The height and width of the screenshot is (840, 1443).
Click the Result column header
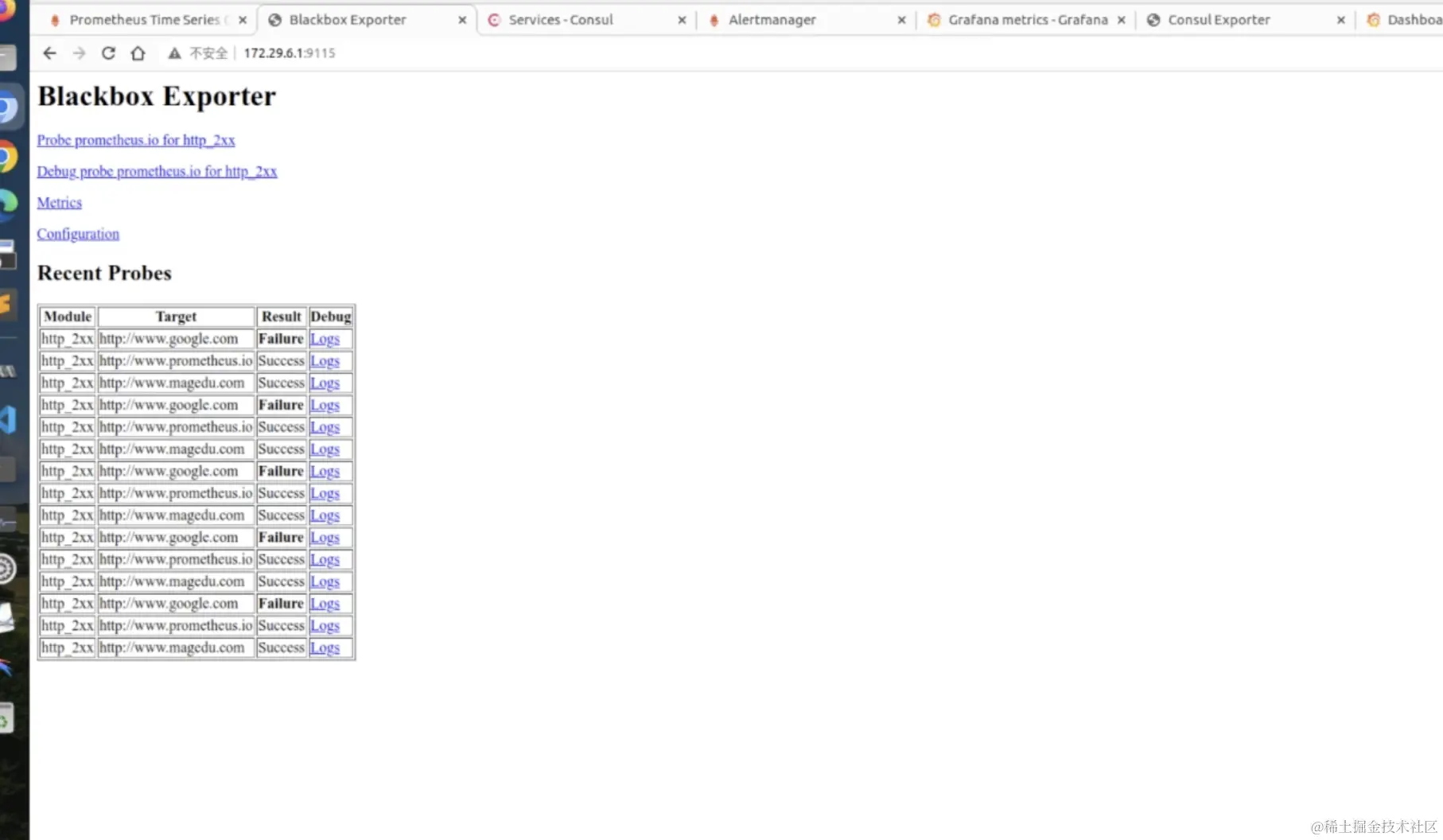[282, 317]
